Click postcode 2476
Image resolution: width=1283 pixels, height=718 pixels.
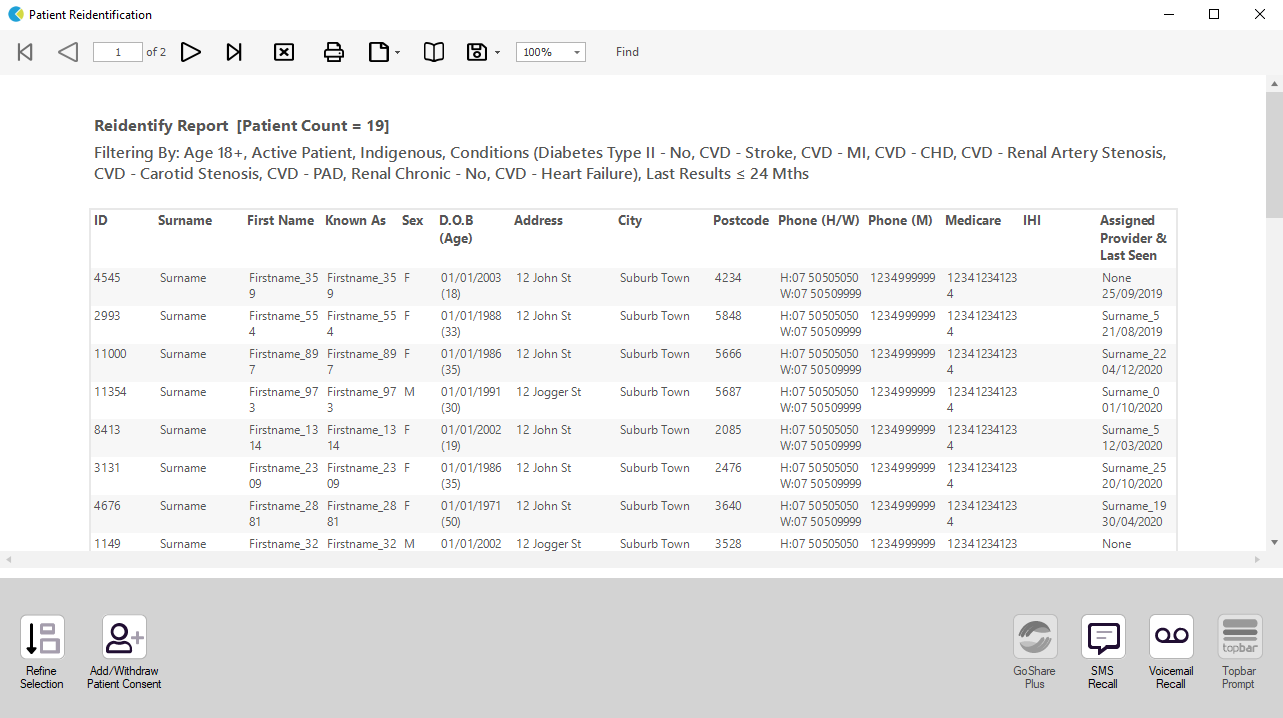point(728,468)
